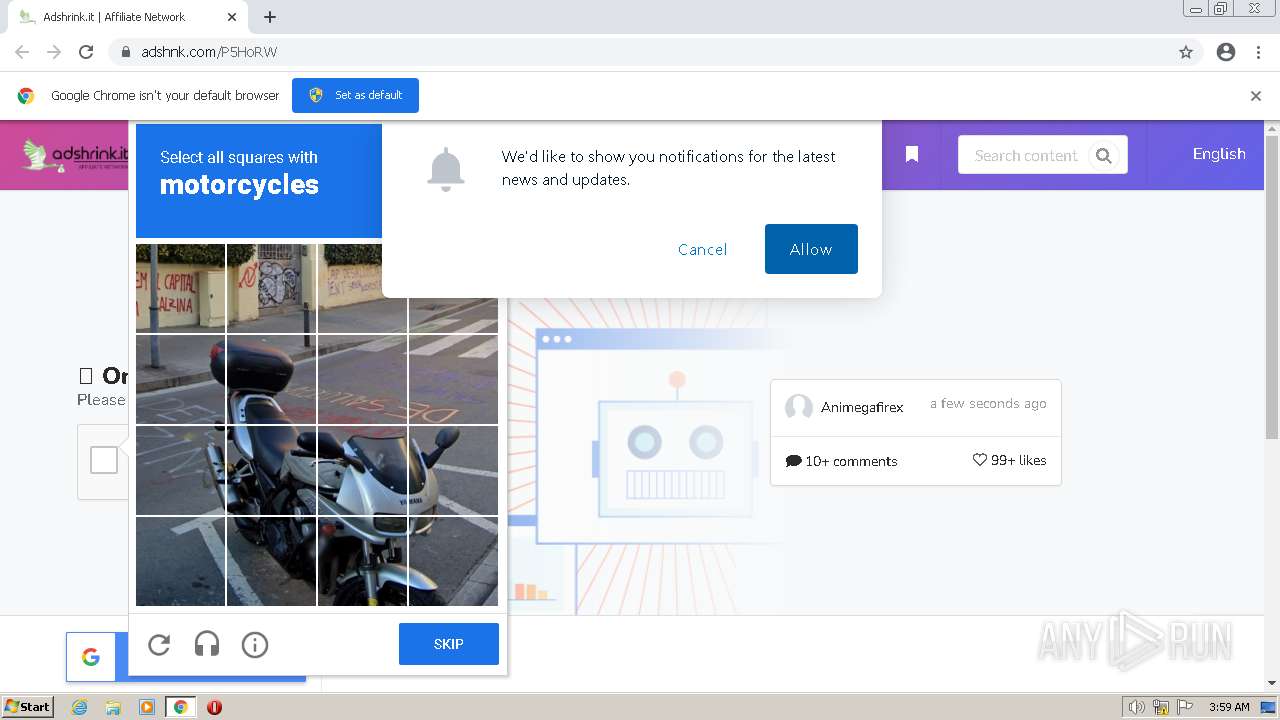Set Chrome as default browser
1280x720 pixels.
click(x=355, y=95)
